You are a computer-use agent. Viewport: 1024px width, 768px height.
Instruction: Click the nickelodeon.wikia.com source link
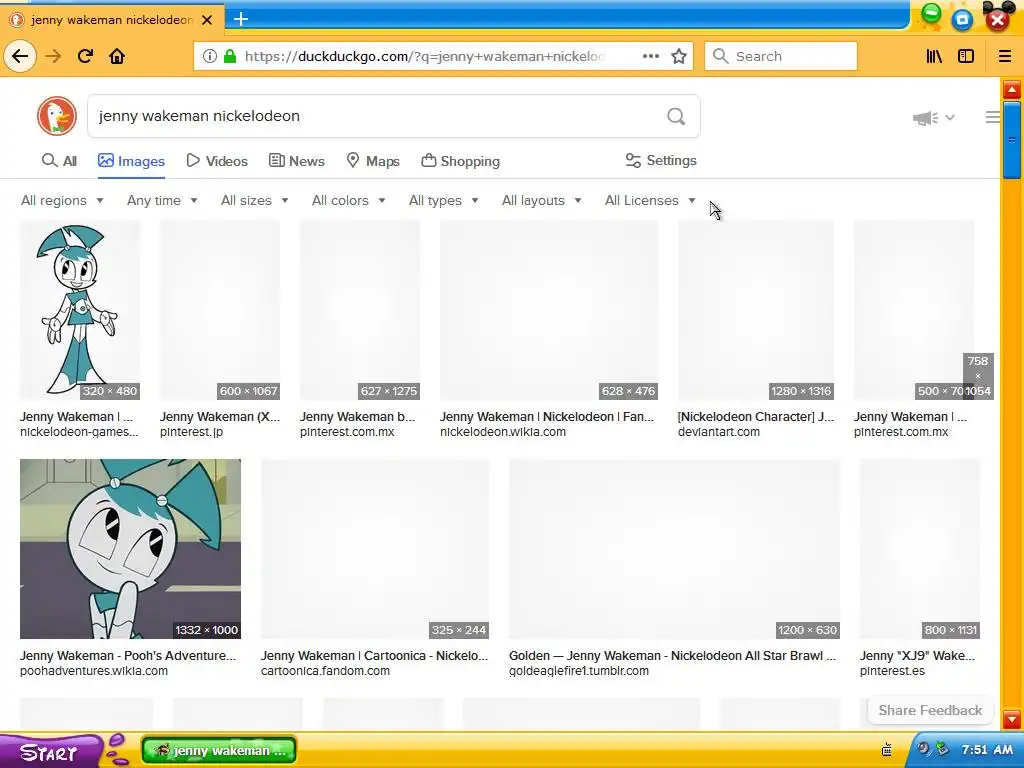pos(503,432)
